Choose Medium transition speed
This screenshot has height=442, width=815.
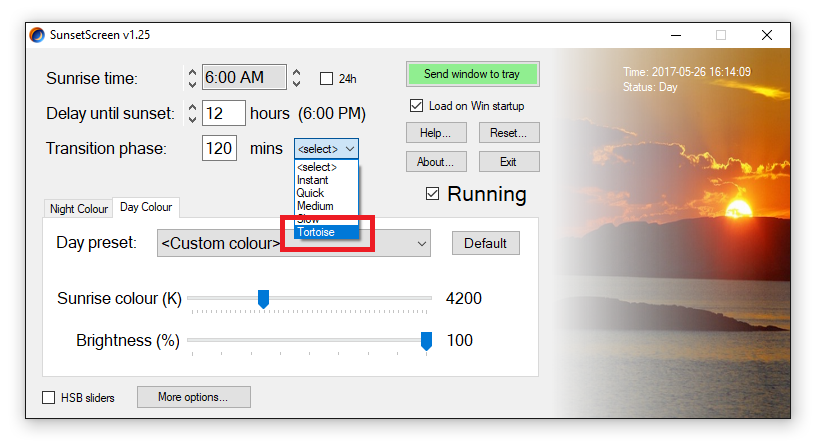tap(326, 206)
